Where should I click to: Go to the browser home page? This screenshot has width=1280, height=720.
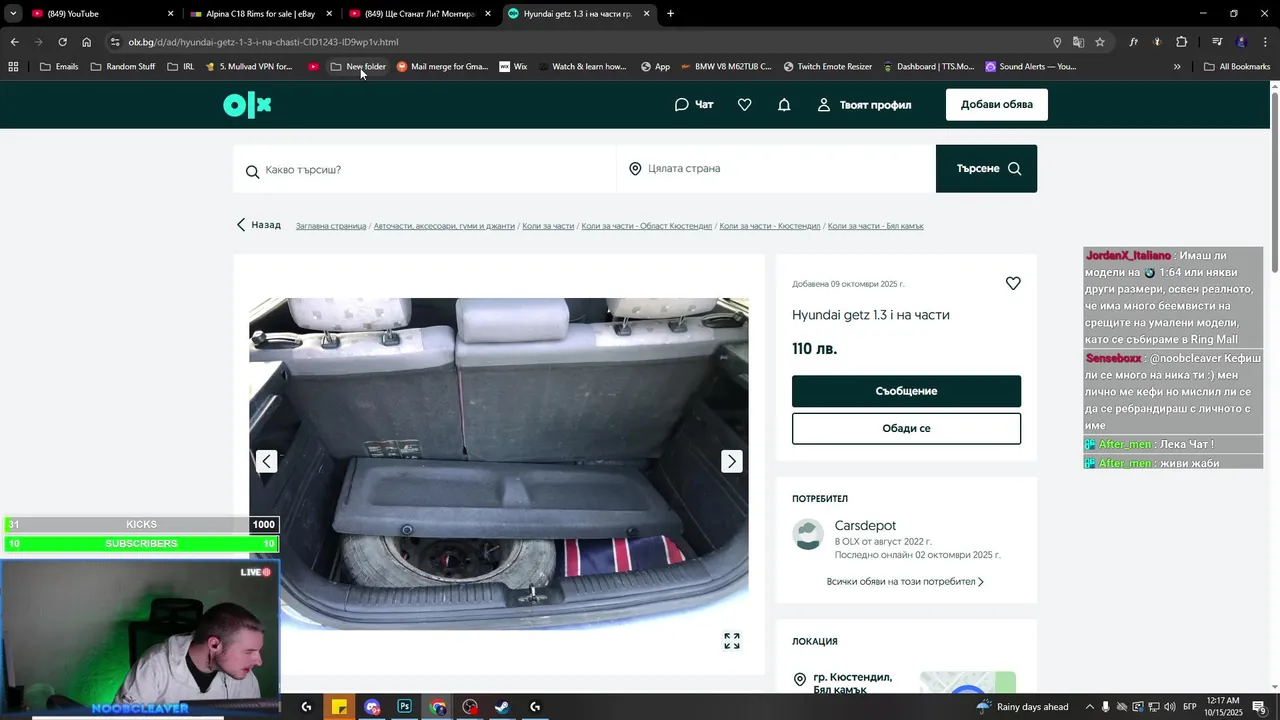[x=87, y=42]
